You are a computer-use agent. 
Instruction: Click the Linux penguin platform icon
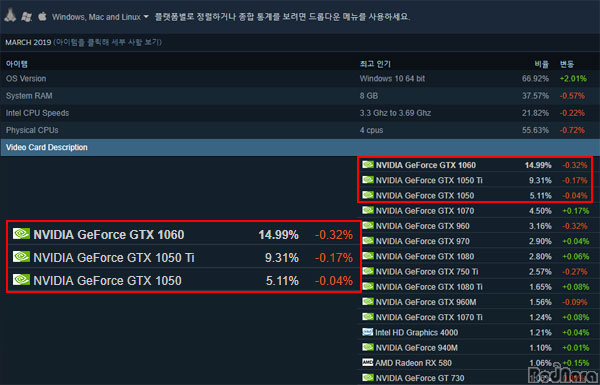[10, 16]
